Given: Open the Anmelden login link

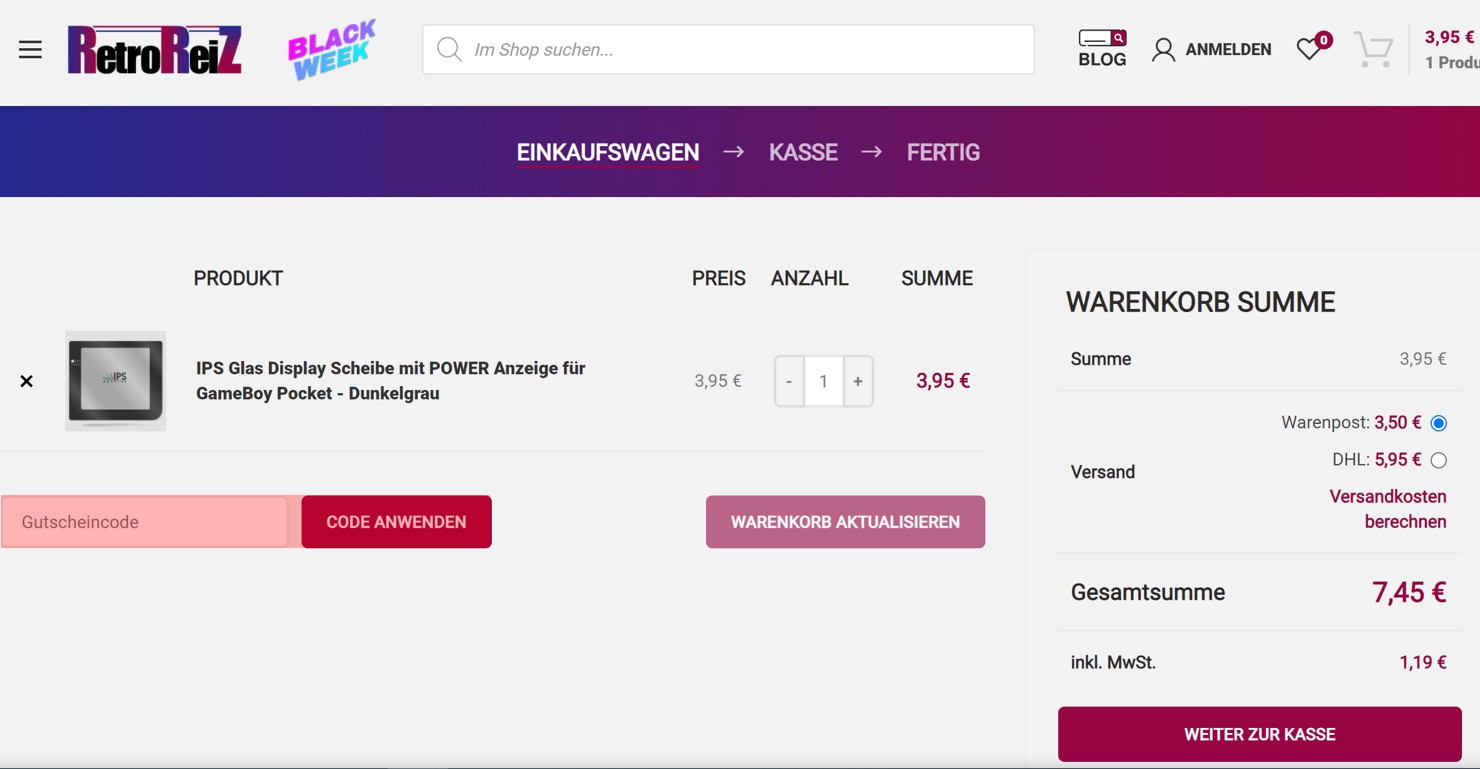Looking at the screenshot, I should (1228, 50).
